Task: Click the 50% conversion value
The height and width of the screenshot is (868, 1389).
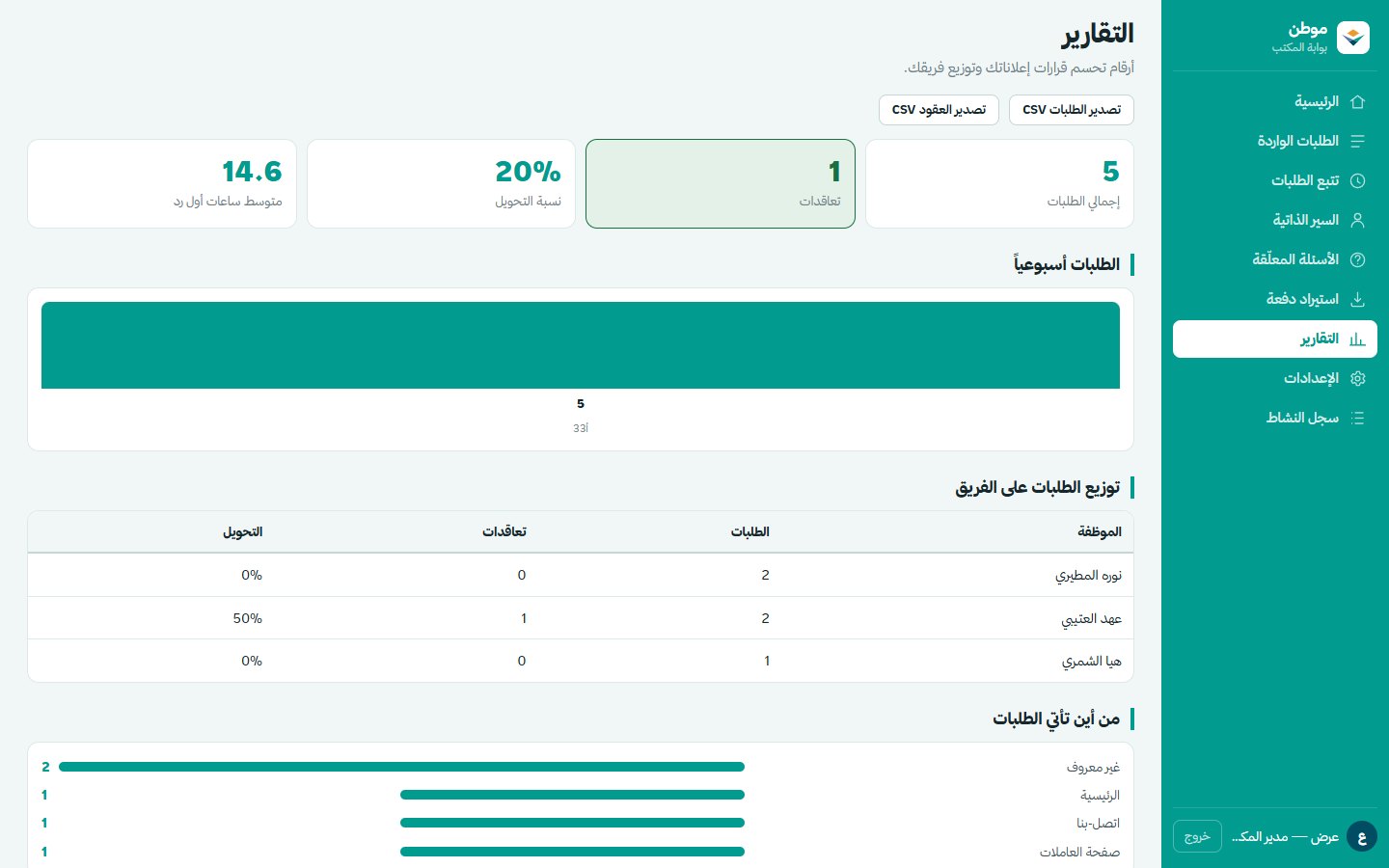Action: [248, 618]
